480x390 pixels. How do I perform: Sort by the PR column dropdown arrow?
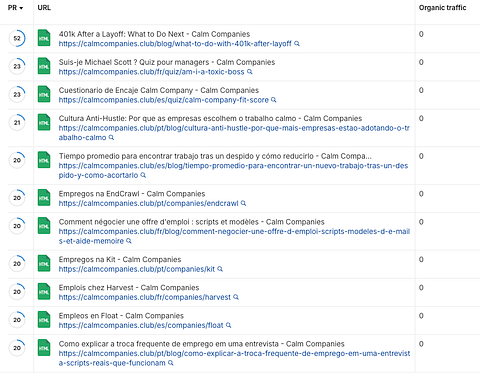coord(21,8)
